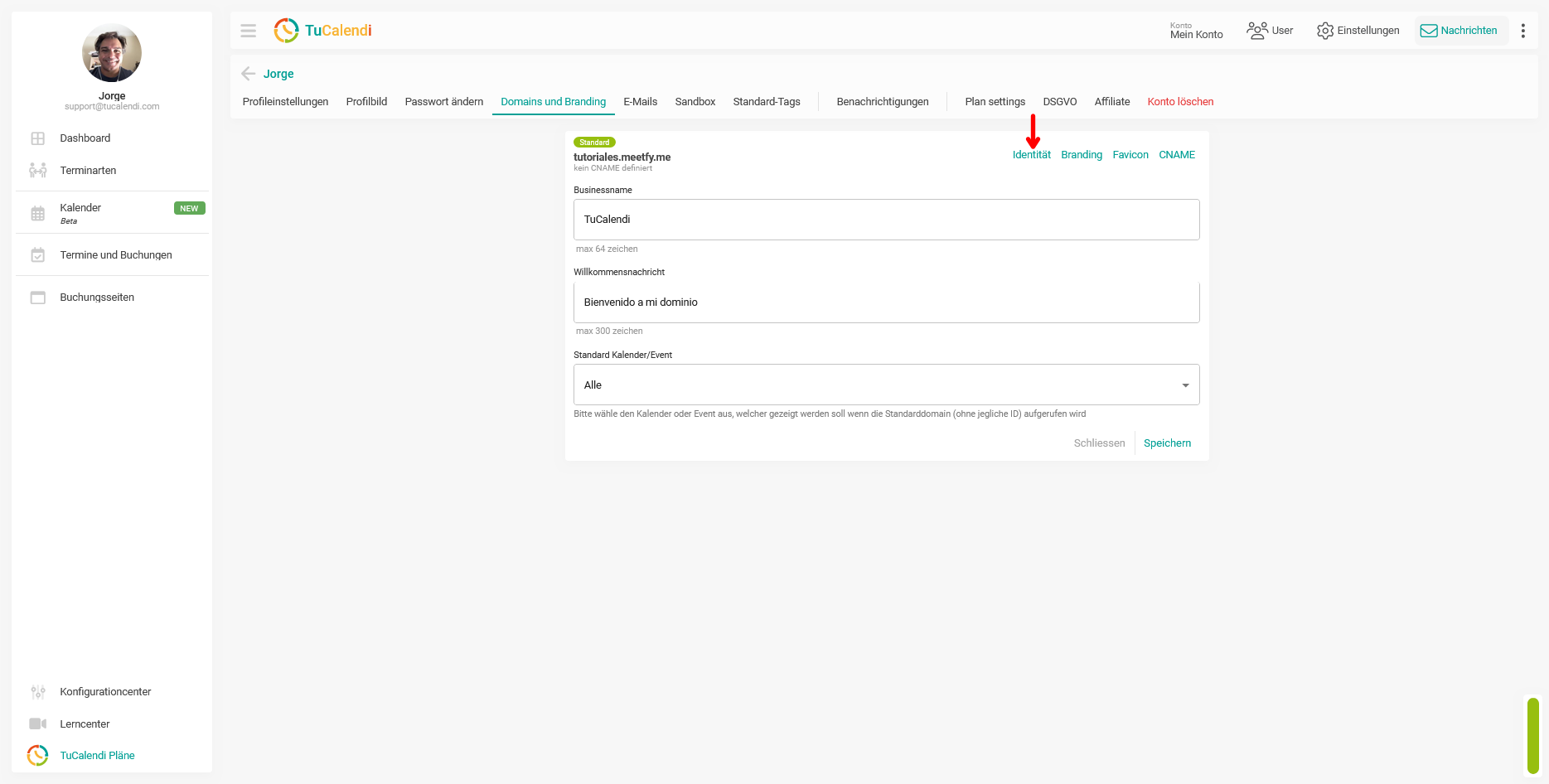Image resolution: width=1549 pixels, height=784 pixels.
Task: Open the Mein Konto account menu
Action: pos(1196,31)
